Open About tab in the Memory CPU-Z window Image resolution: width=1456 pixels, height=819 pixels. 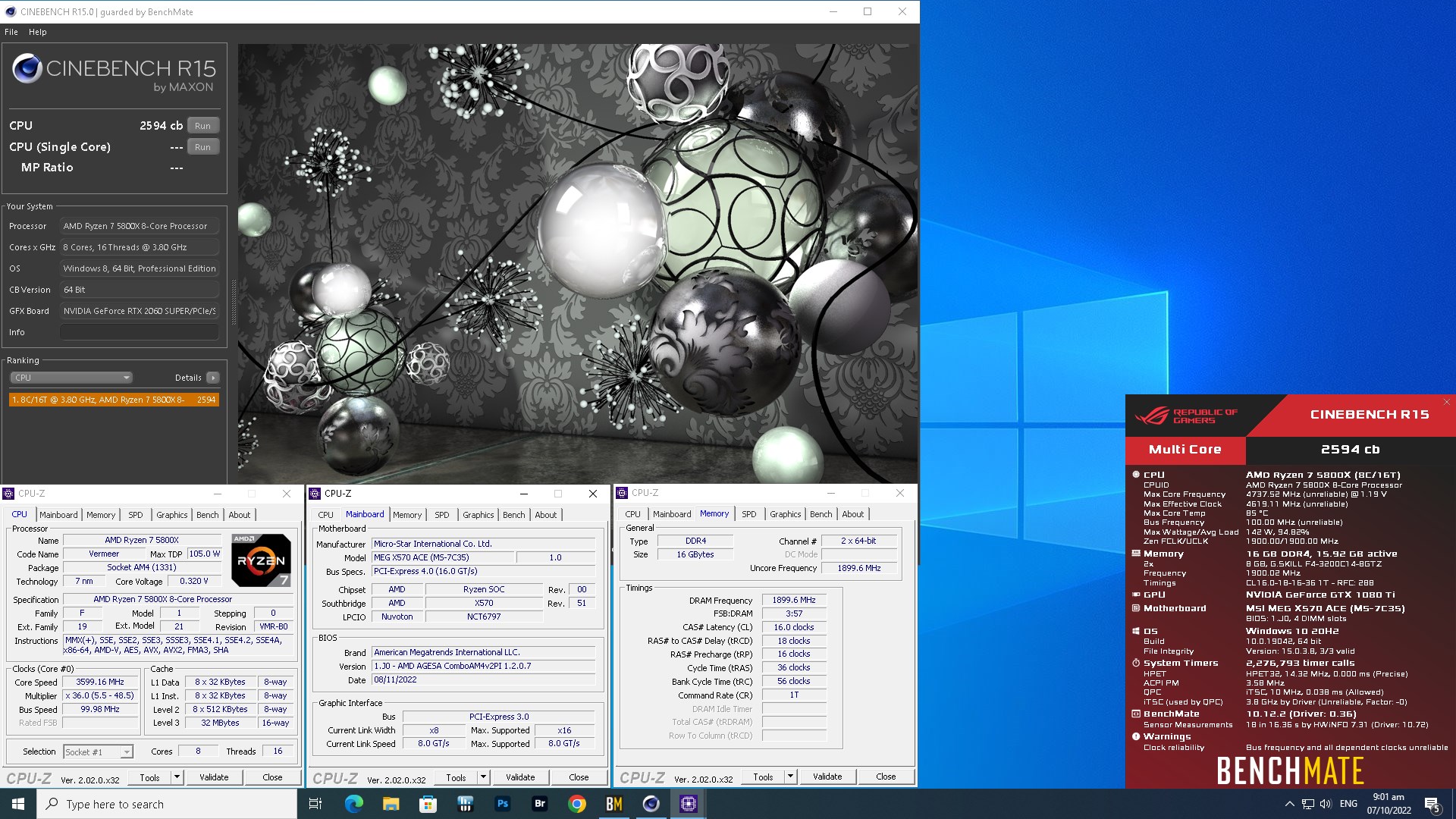click(852, 514)
